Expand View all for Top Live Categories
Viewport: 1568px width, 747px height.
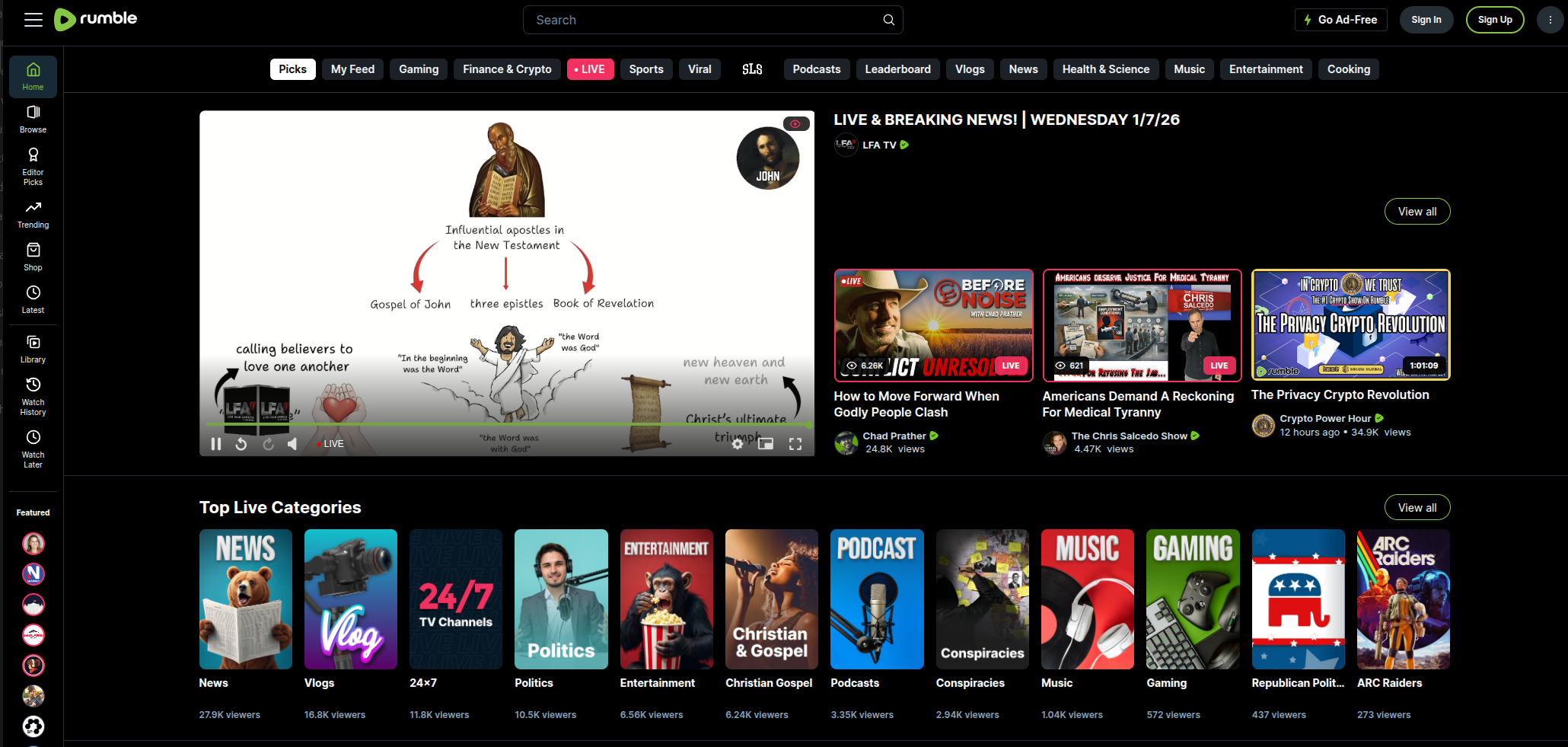[x=1417, y=508]
